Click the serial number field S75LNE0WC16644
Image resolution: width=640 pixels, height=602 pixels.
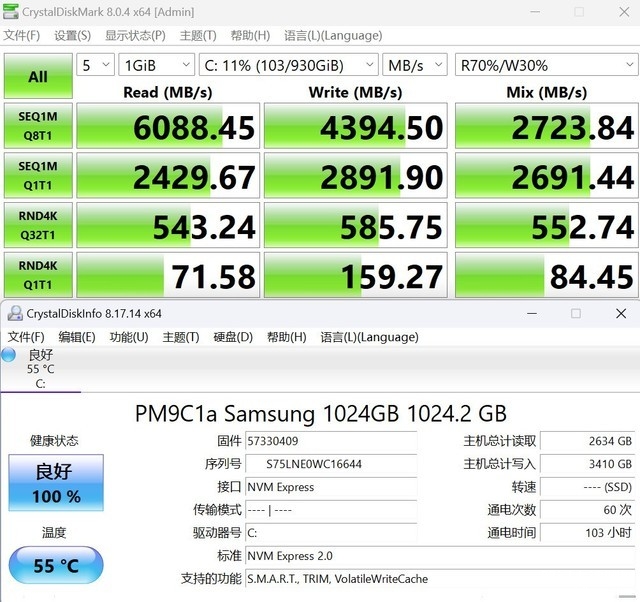click(331, 464)
